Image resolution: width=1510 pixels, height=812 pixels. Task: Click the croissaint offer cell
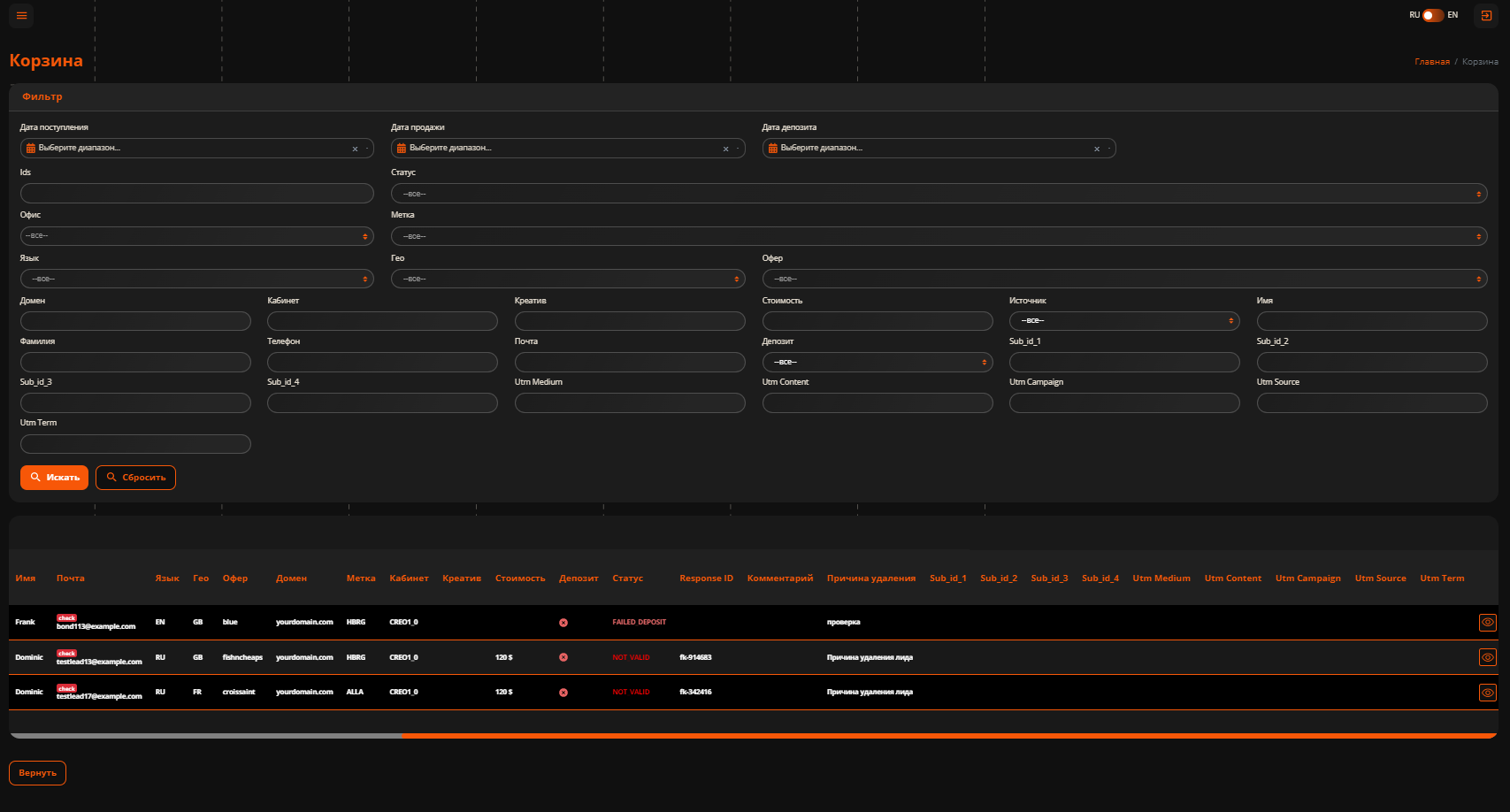239,693
